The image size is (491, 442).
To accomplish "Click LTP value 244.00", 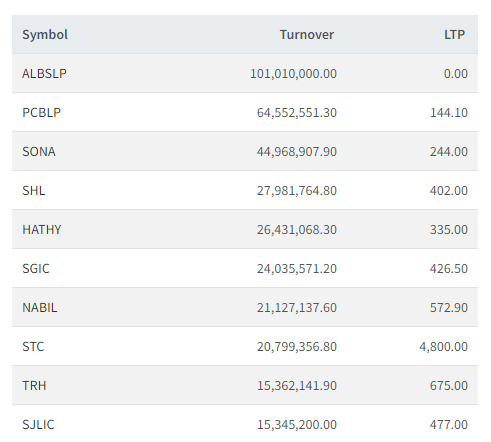I will coord(449,152).
